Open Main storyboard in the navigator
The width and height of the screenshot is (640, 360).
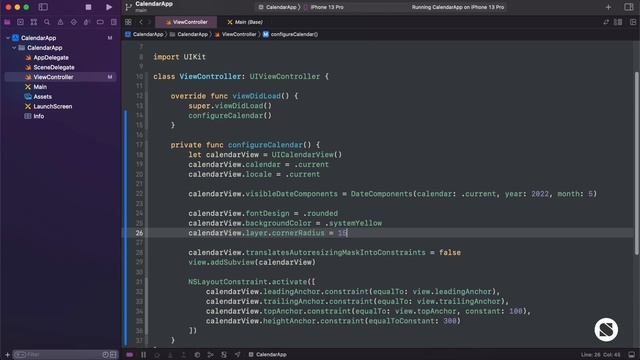coord(40,87)
